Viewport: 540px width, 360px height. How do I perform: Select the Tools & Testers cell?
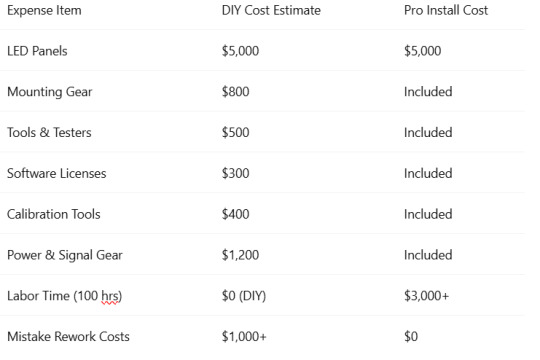pyautogui.click(x=49, y=132)
